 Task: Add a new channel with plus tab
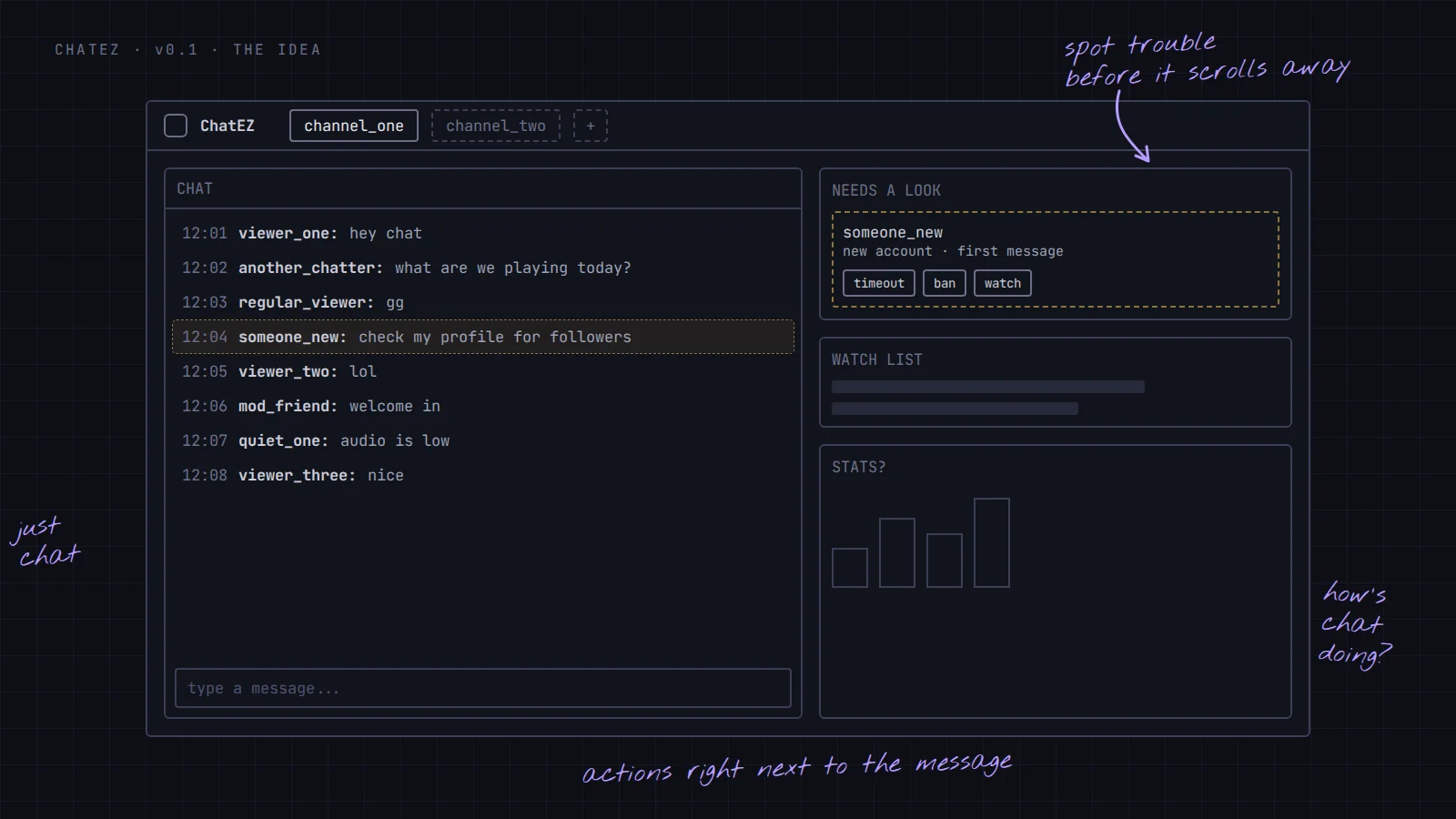pos(591,126)
